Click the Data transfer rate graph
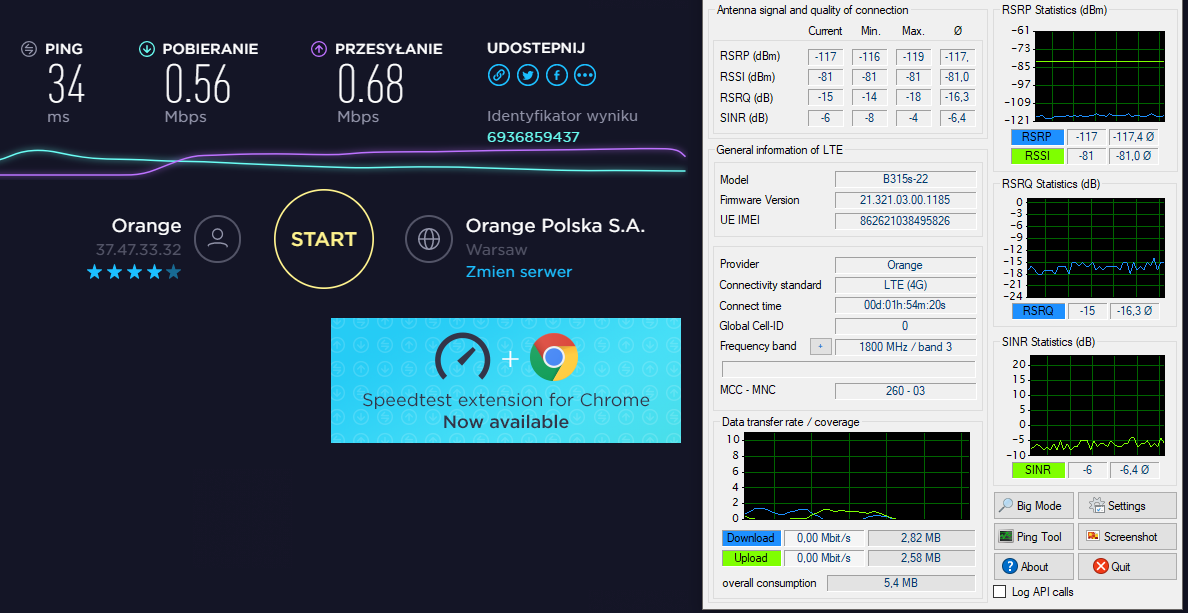Viewport: 1188px width, 613px height. [x=857, y=476]
